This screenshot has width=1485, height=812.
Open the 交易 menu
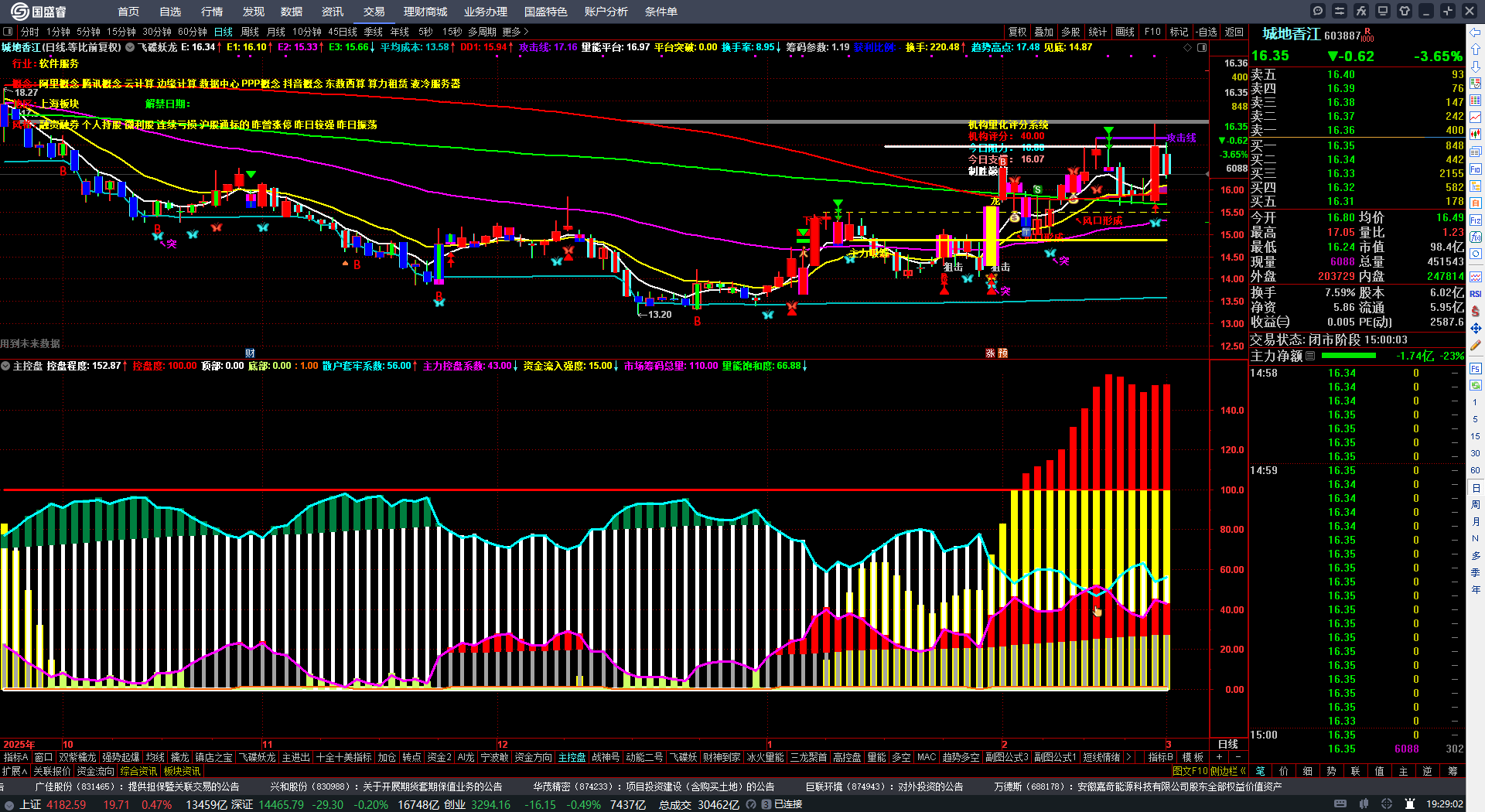tap(374, 12)
